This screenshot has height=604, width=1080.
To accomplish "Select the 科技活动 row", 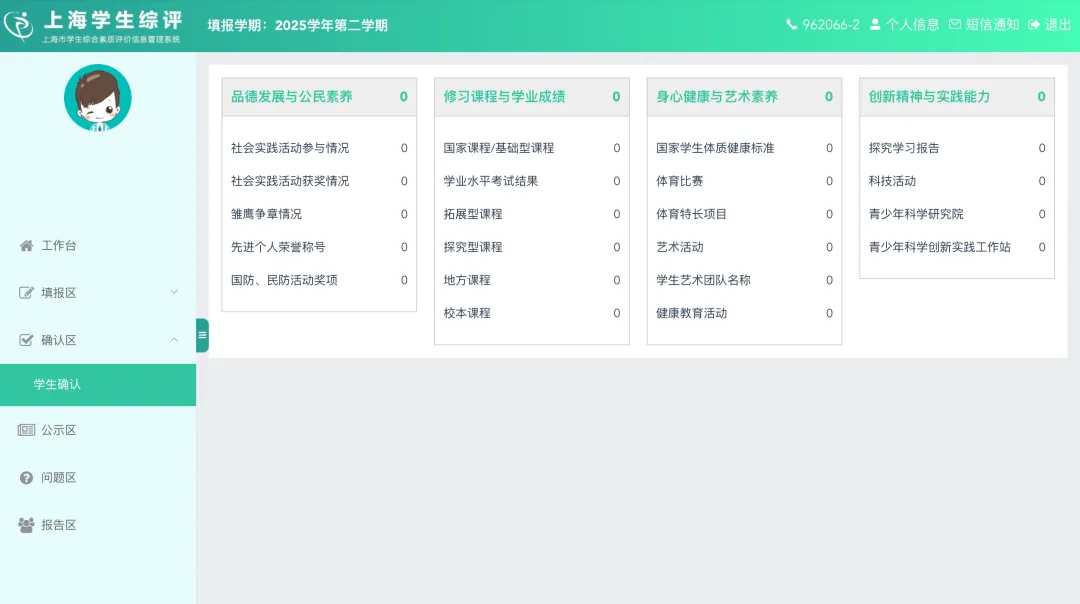I will coord(957,181).
